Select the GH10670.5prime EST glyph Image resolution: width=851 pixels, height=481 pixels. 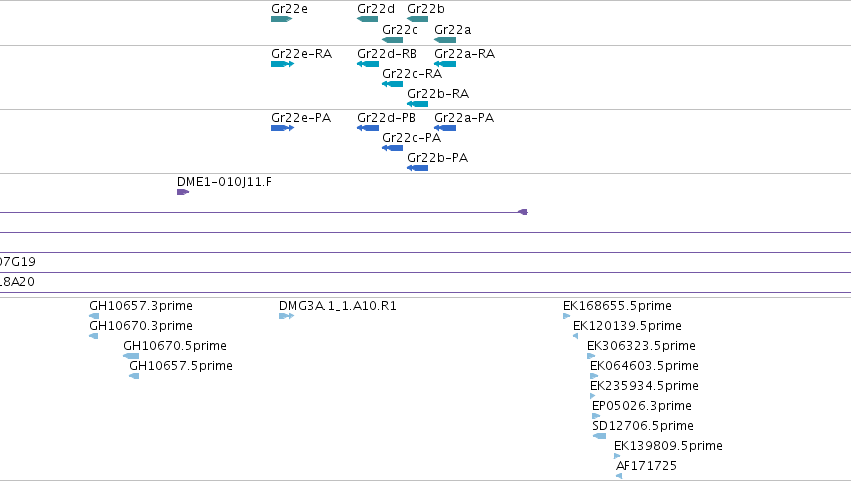[x=131, y=356]
